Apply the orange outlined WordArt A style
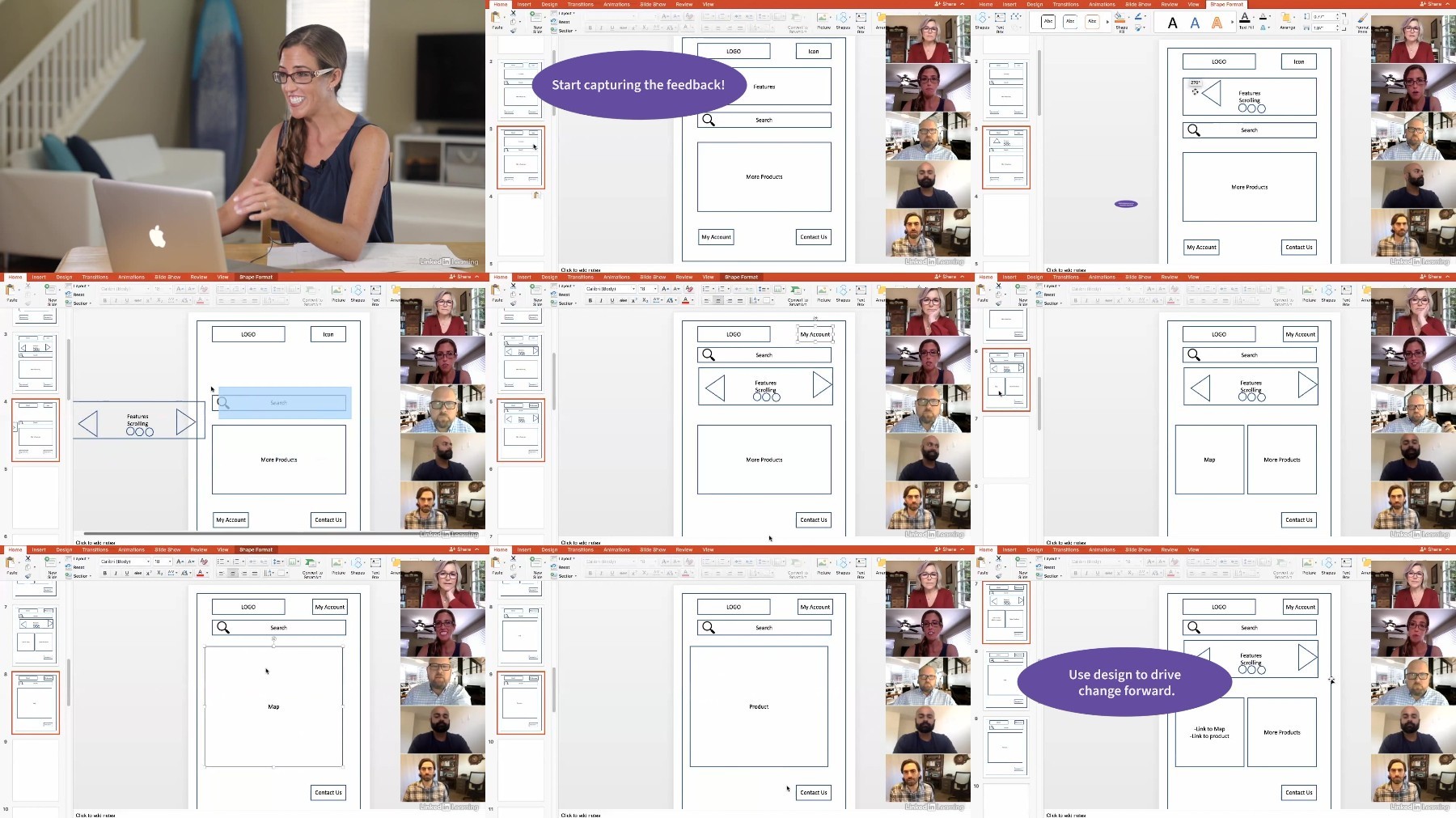This screenshot has width=1456, height=818. pos(1217,23)
